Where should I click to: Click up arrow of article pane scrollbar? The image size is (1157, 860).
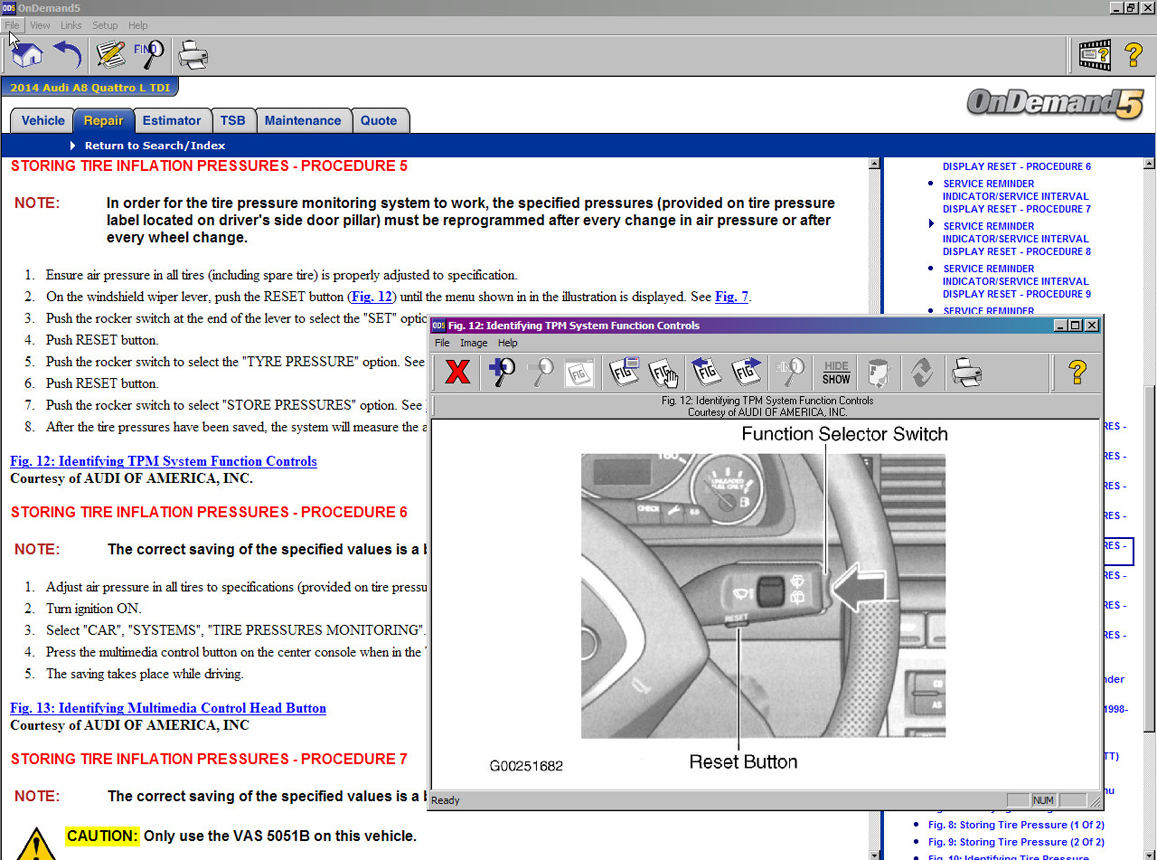pos(874,164)
